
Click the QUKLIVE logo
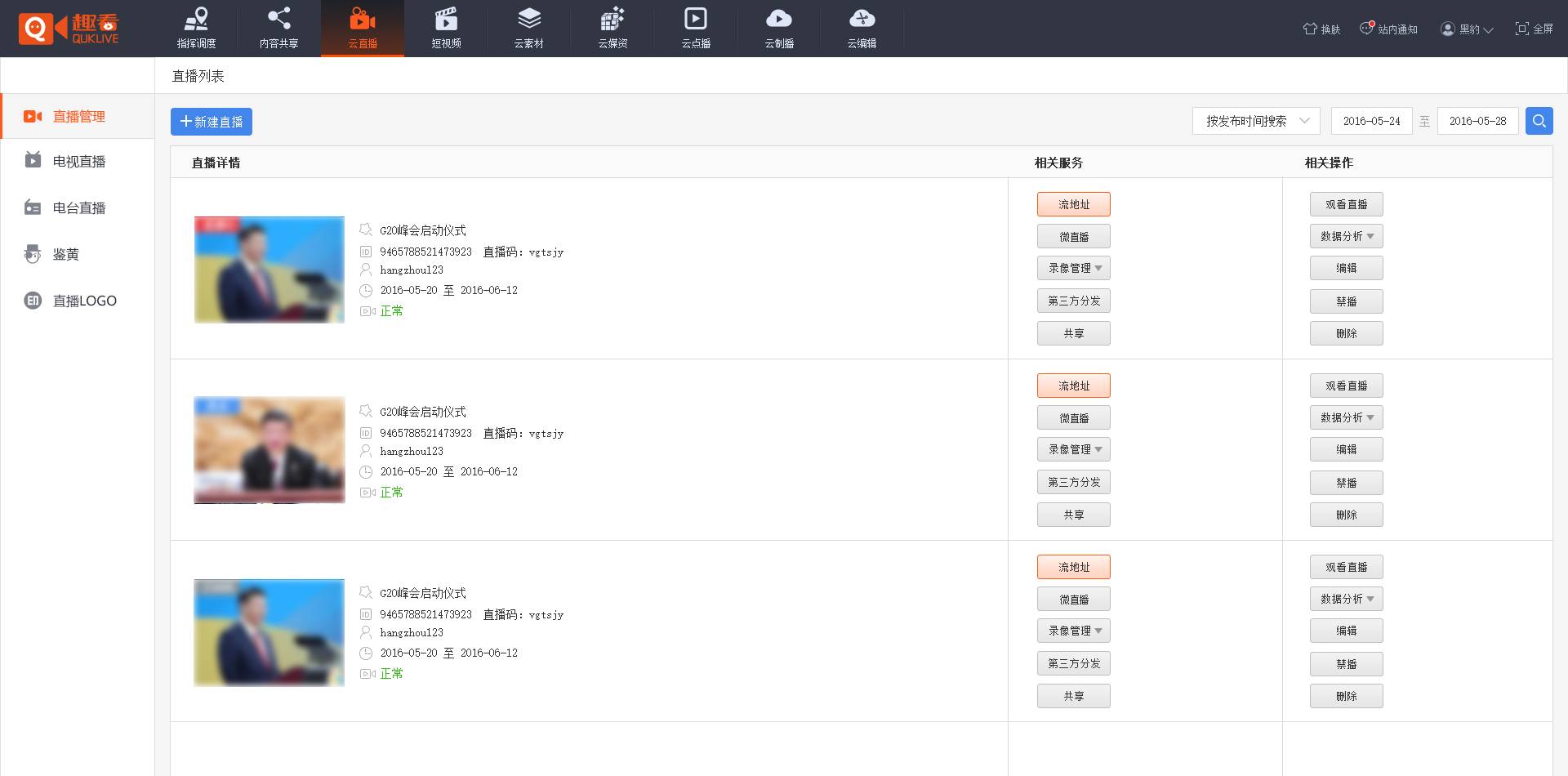point(69,29)
